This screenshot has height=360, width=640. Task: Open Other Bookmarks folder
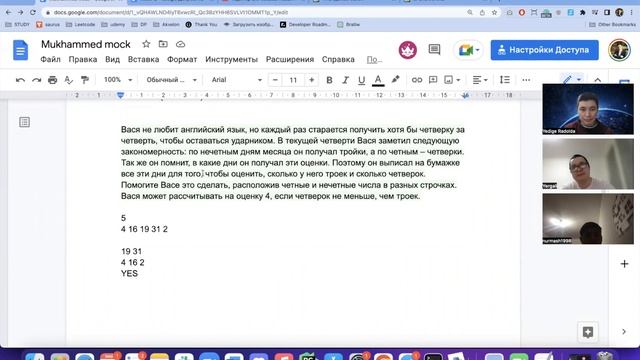[x=612, y=24]
